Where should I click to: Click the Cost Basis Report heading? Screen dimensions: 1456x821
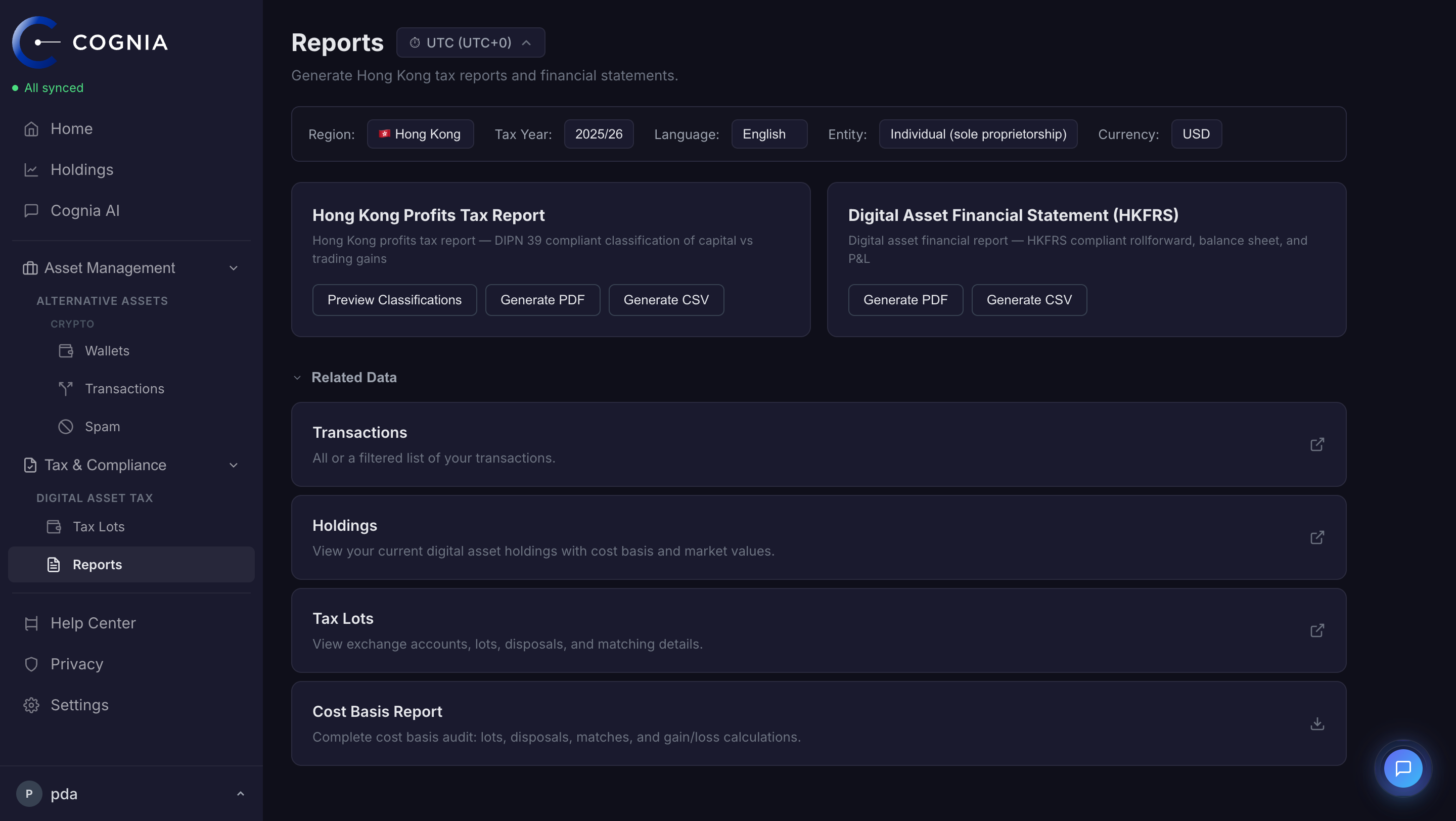point(377,712)
